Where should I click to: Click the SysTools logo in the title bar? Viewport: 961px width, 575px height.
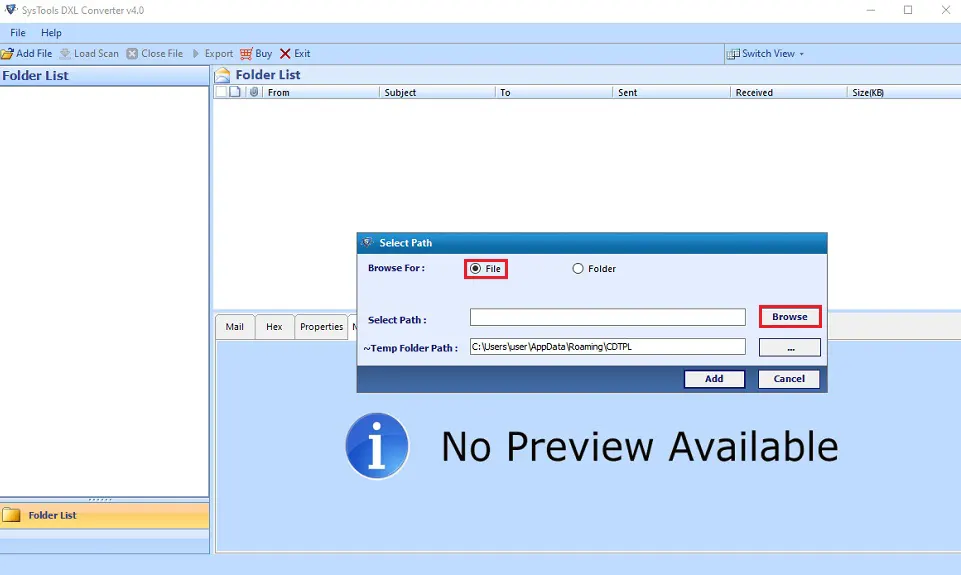10,10
